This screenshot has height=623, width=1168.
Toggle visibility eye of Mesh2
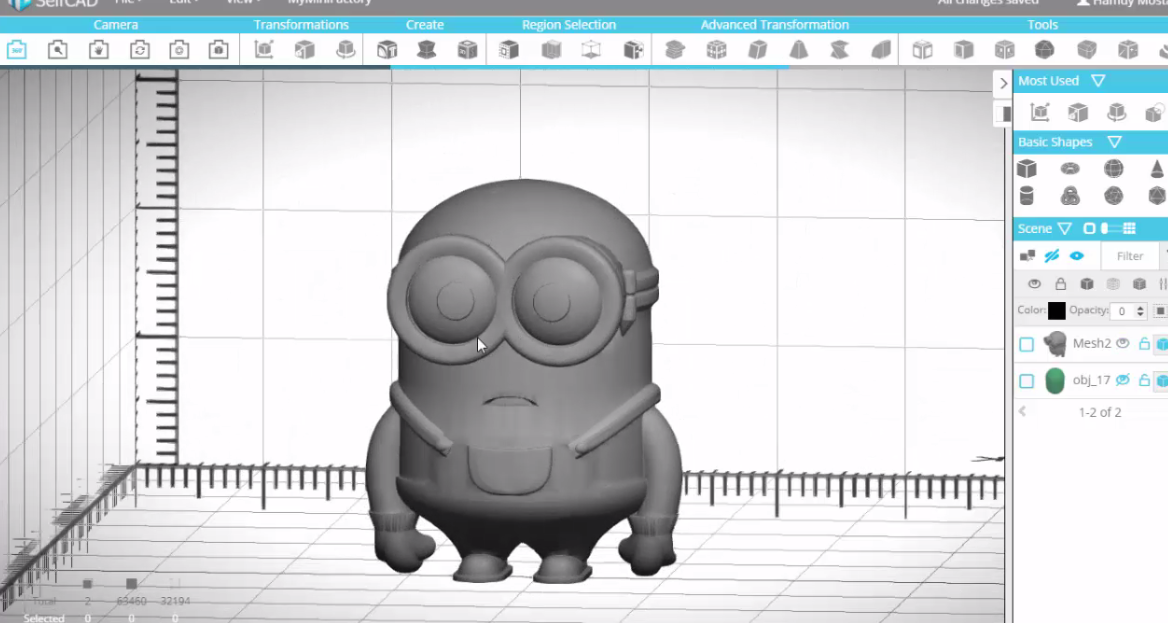[1123, 344]
